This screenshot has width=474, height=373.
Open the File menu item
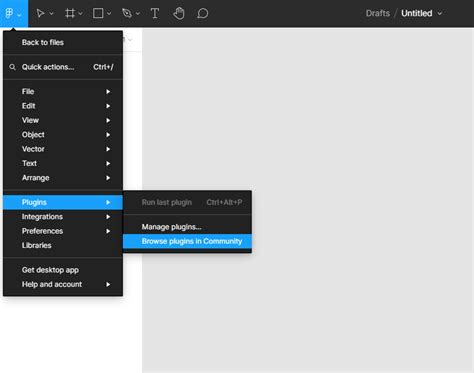(x=63, y=91)
